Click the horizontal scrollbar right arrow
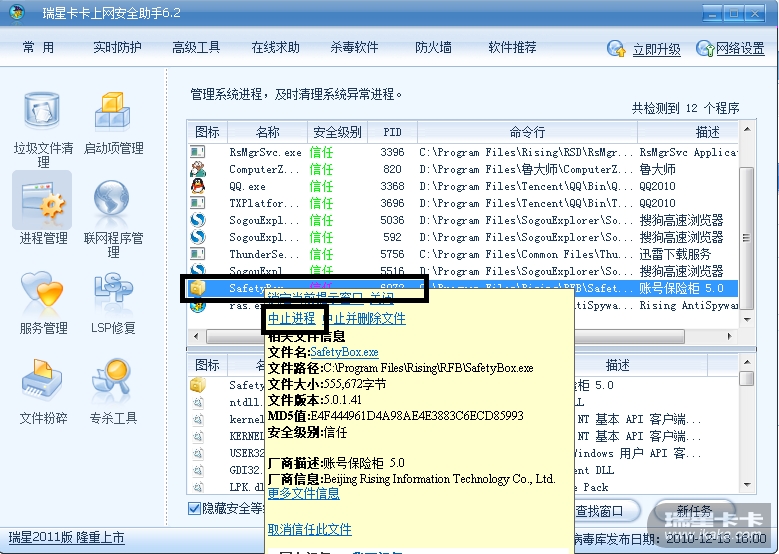The image size is (779, 554). click(x=729, y=336)
